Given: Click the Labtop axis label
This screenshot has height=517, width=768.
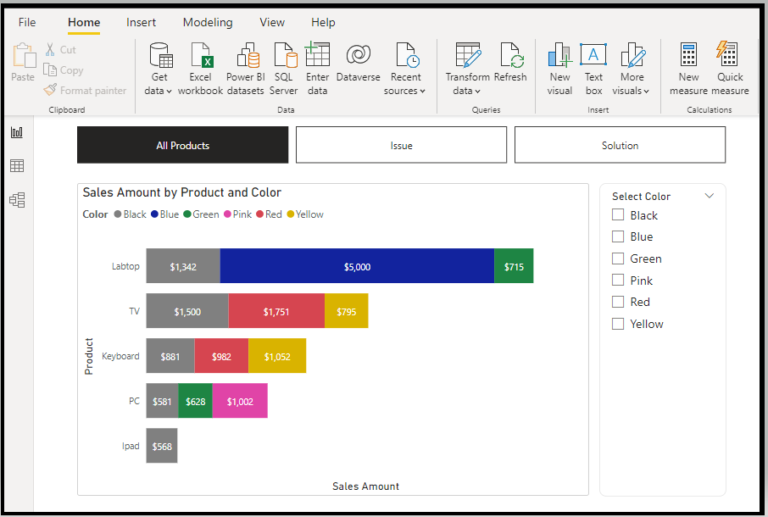Looking at the screenshot, I should tap(125, 266).
